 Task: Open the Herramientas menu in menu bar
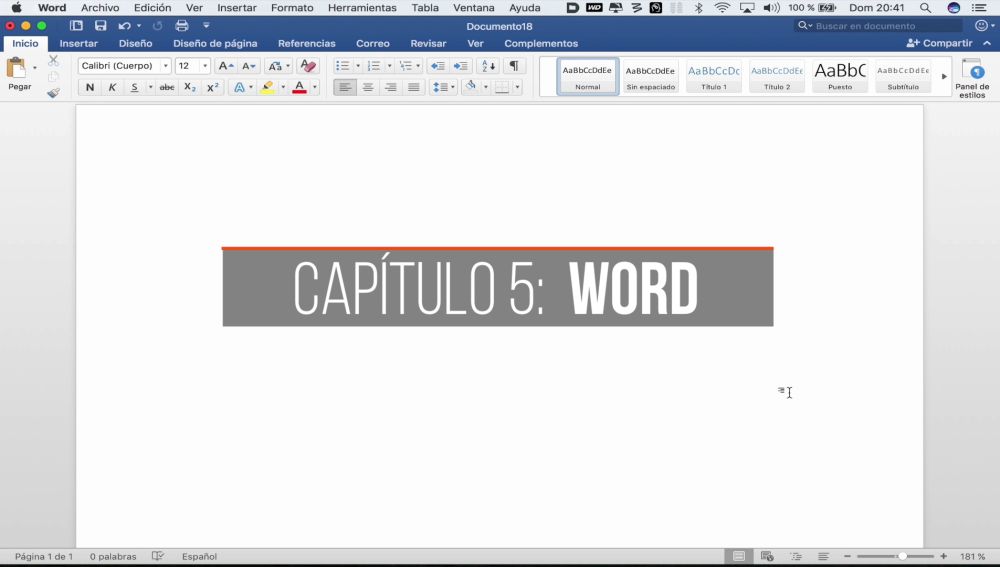[362, 8]
